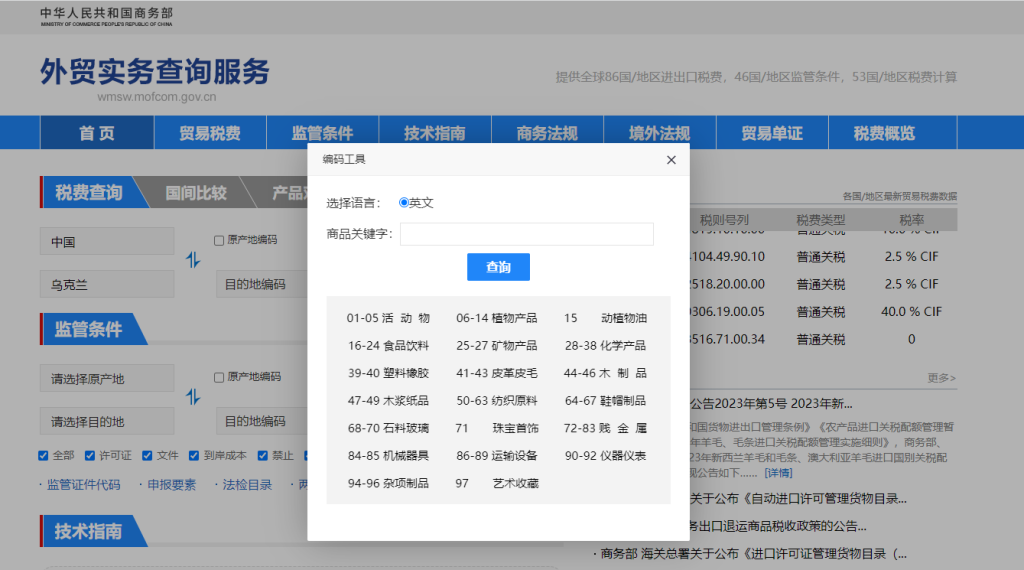Choose category 71 珠宝首饰
The image size is (1024, 570).
tap(496, 428)
